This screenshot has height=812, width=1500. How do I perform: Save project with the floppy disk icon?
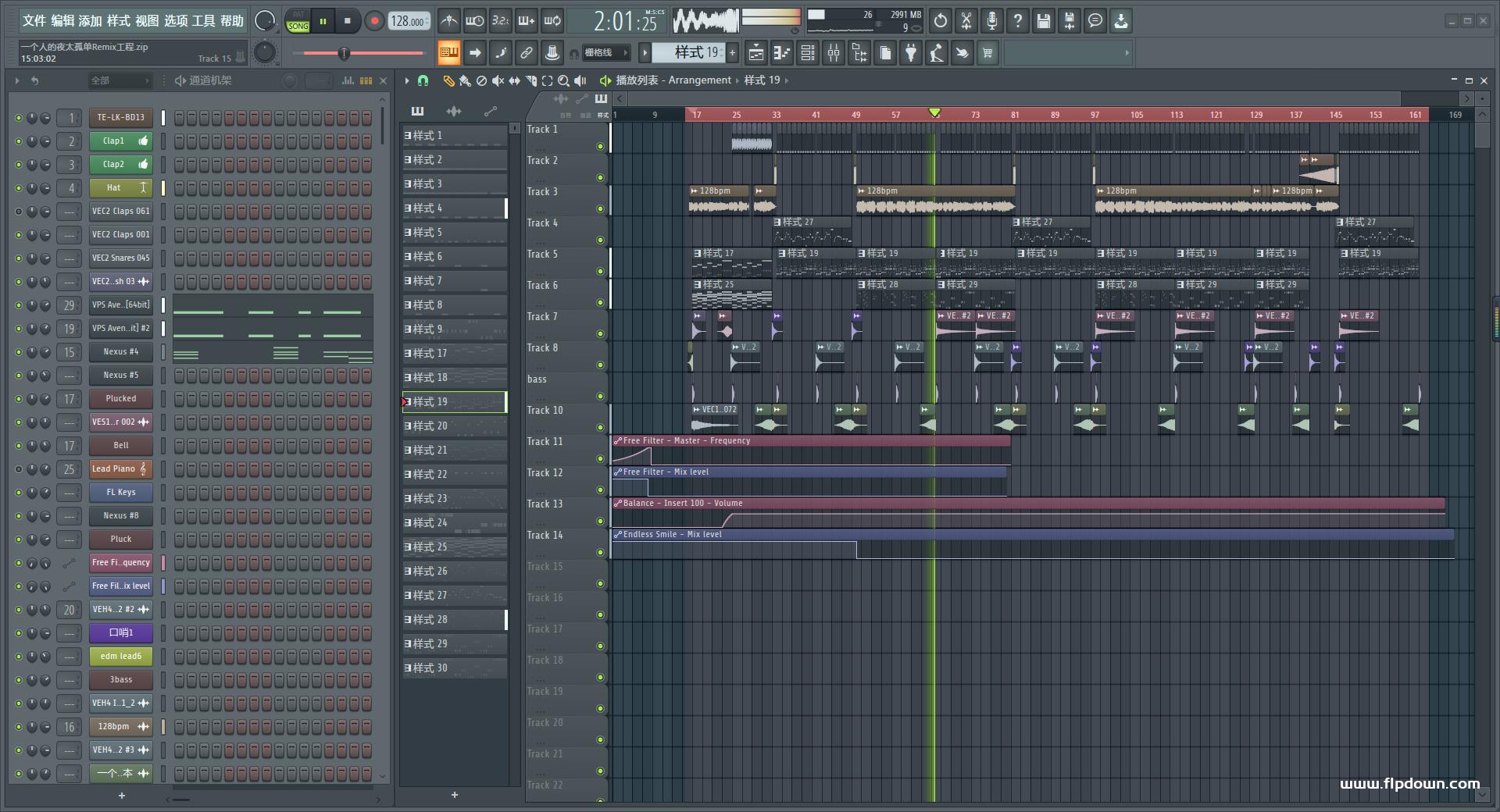coord(1044,21)
